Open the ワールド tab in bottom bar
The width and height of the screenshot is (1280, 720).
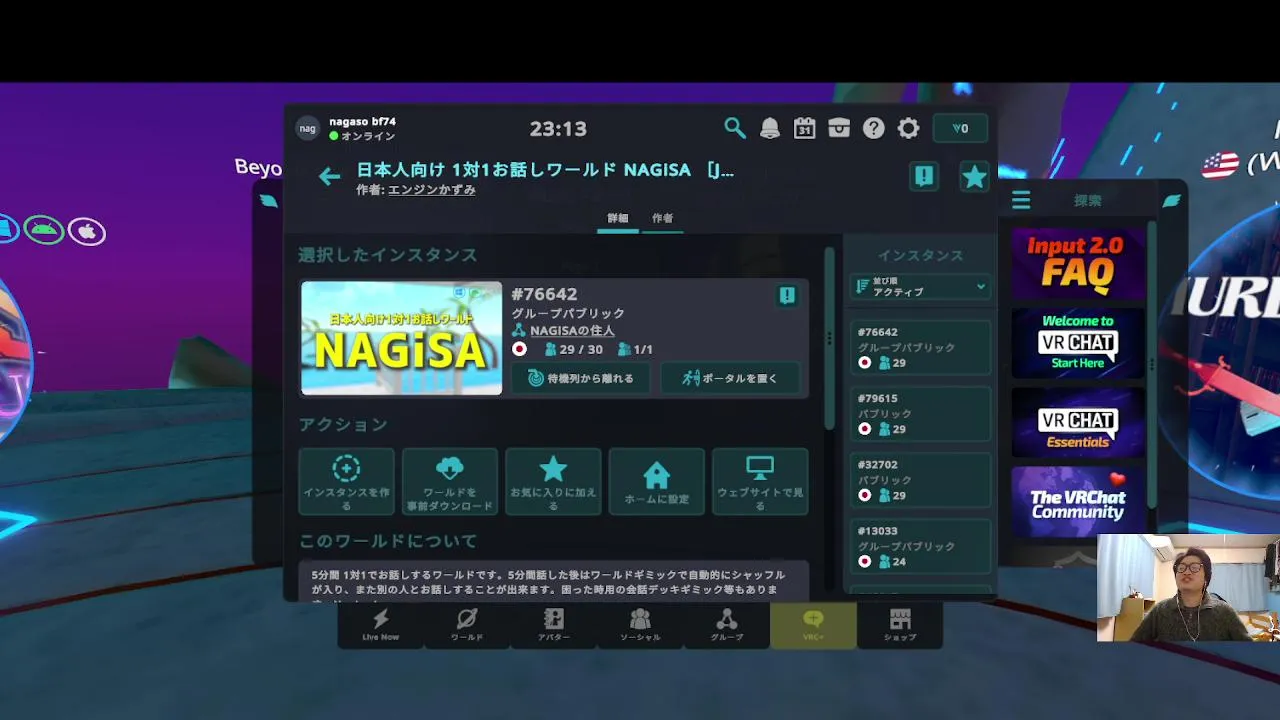[467, 624]
